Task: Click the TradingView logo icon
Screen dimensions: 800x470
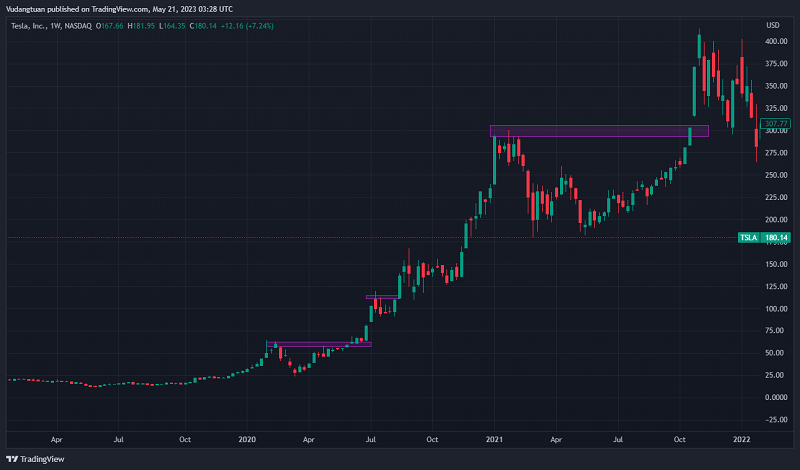Action: point(12,459)
